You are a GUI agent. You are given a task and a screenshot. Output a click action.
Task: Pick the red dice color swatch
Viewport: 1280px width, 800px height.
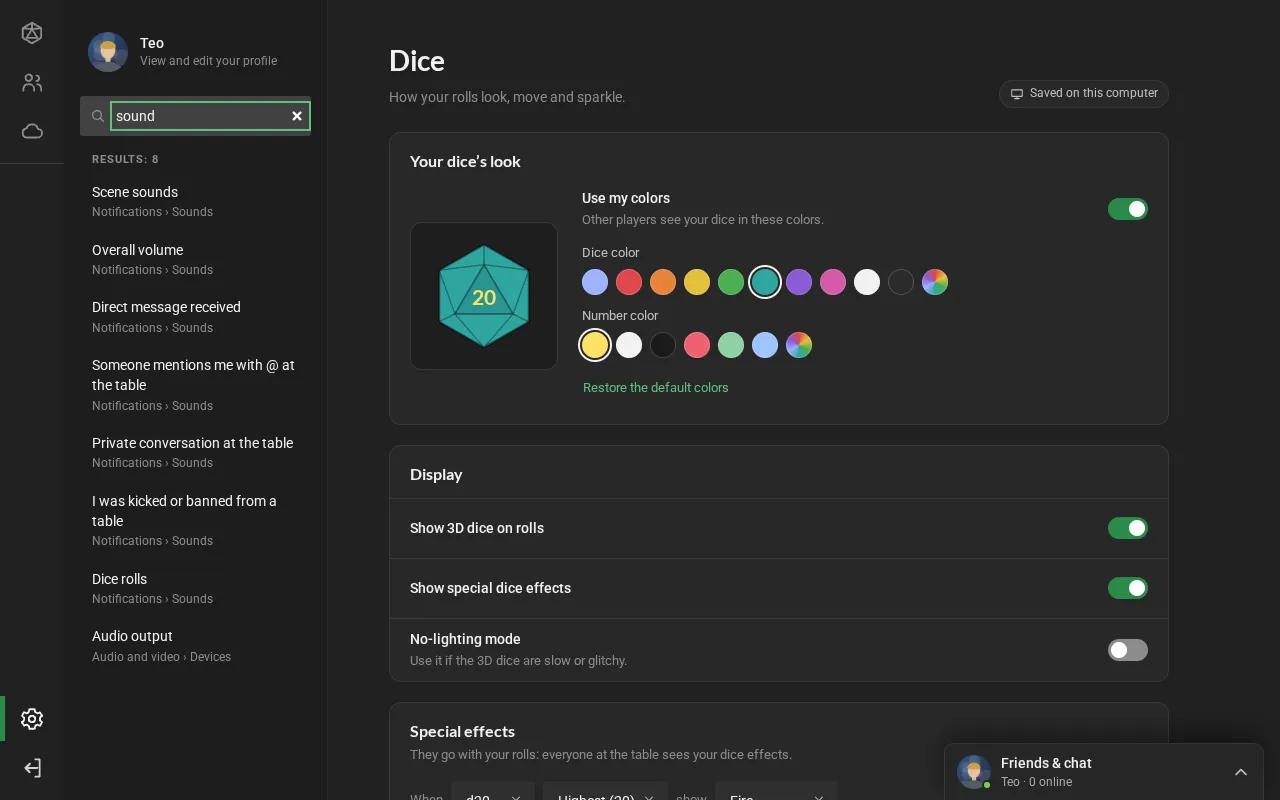[x=629, y=282]
